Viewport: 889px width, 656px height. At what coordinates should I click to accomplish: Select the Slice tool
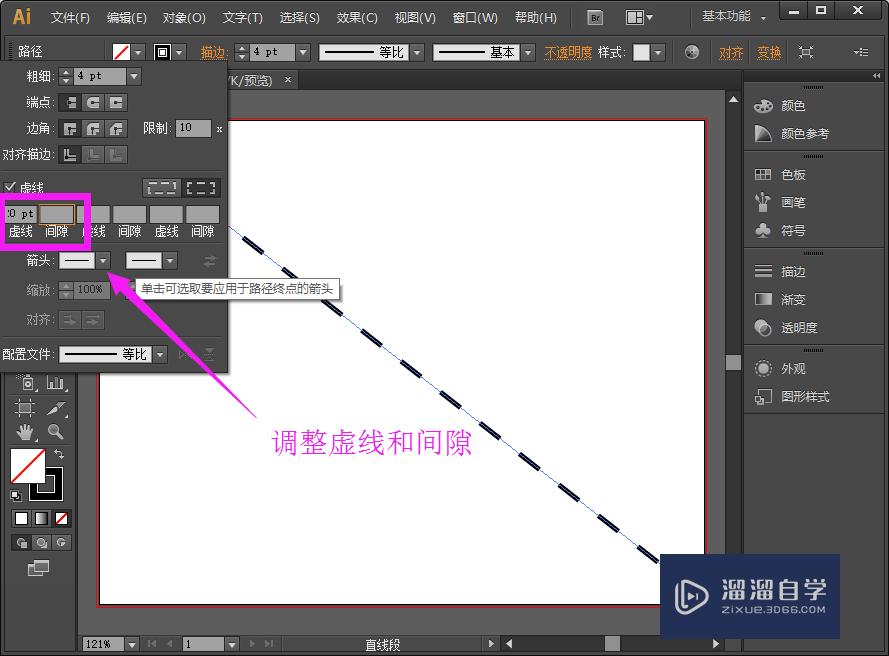pos(56,408)
